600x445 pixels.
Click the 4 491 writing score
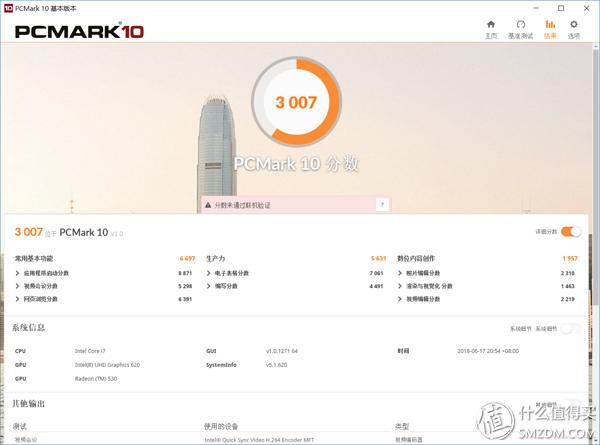[x=377, y=286]
